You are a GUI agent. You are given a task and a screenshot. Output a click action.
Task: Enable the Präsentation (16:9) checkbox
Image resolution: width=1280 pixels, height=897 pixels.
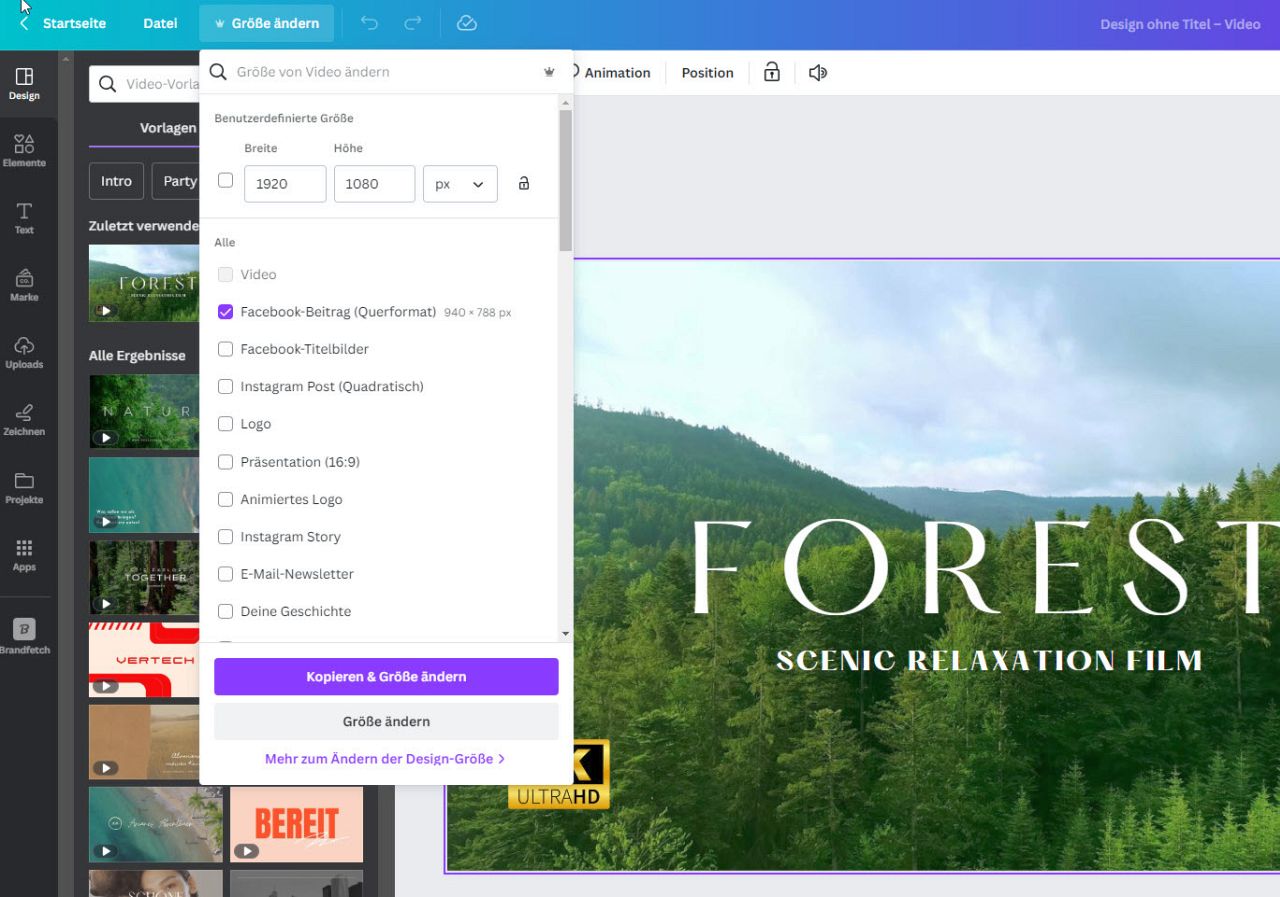pyautogui.click(x=226, y=462)
